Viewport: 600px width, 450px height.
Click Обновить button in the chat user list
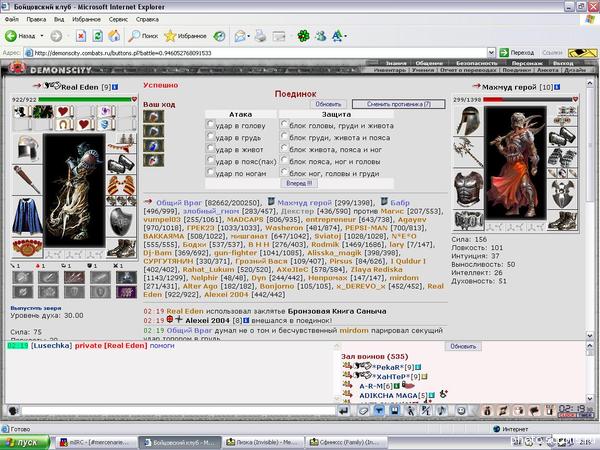click(x=463, y=346)
